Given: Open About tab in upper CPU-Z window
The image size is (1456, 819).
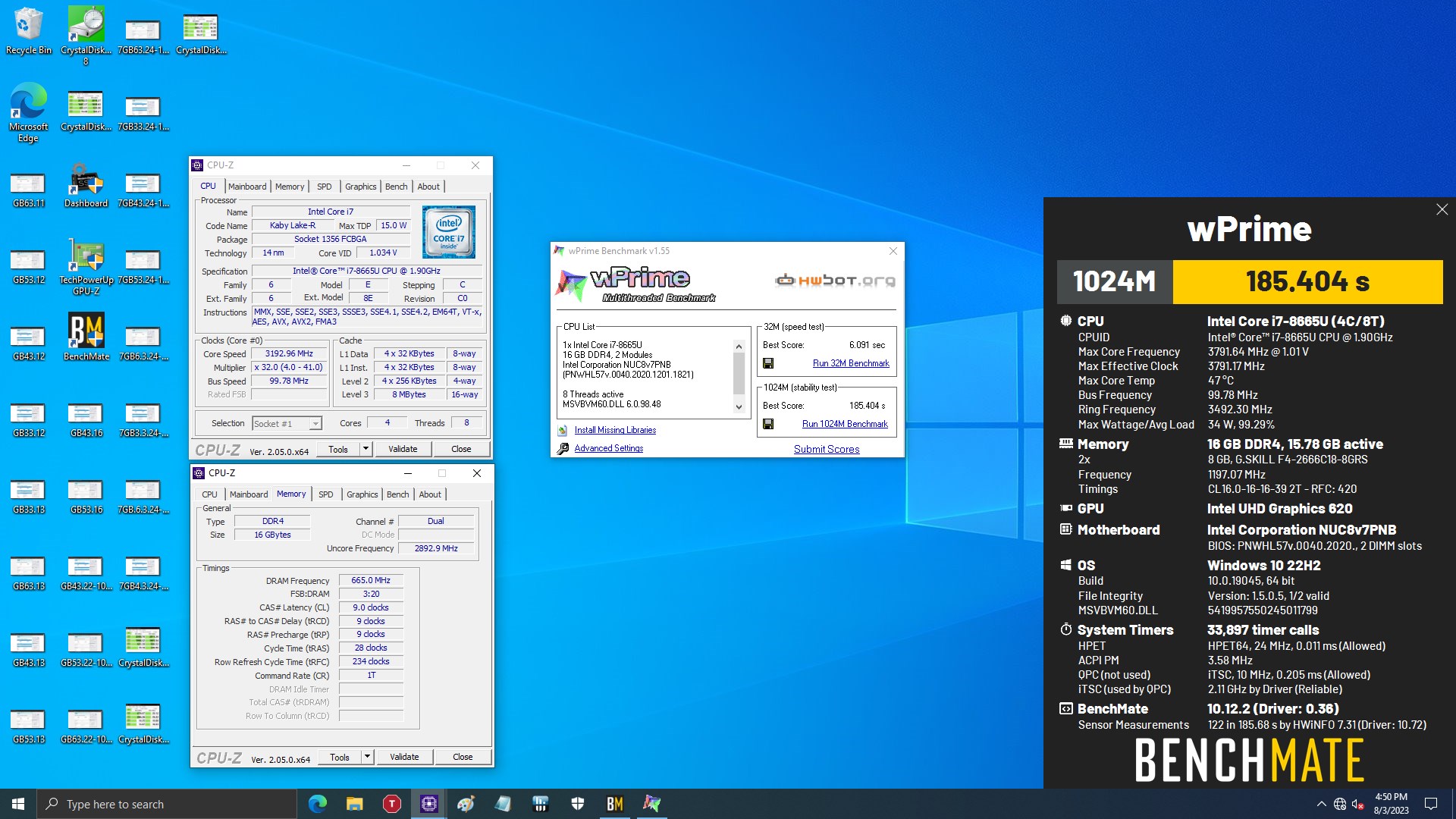Looking at the screenshot, I should coord(428,187).
